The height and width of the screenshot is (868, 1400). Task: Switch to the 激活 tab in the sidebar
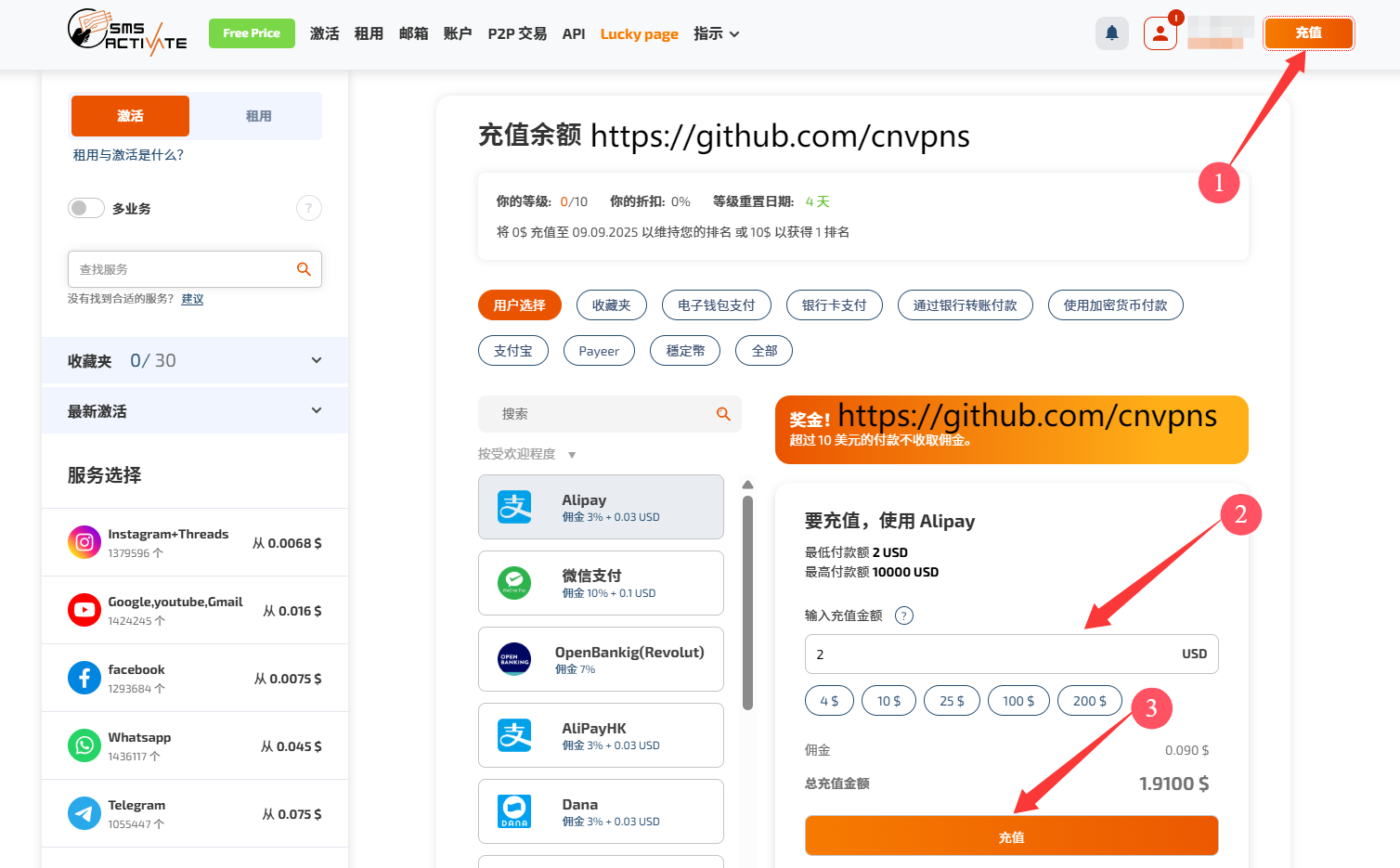point(130,116)
